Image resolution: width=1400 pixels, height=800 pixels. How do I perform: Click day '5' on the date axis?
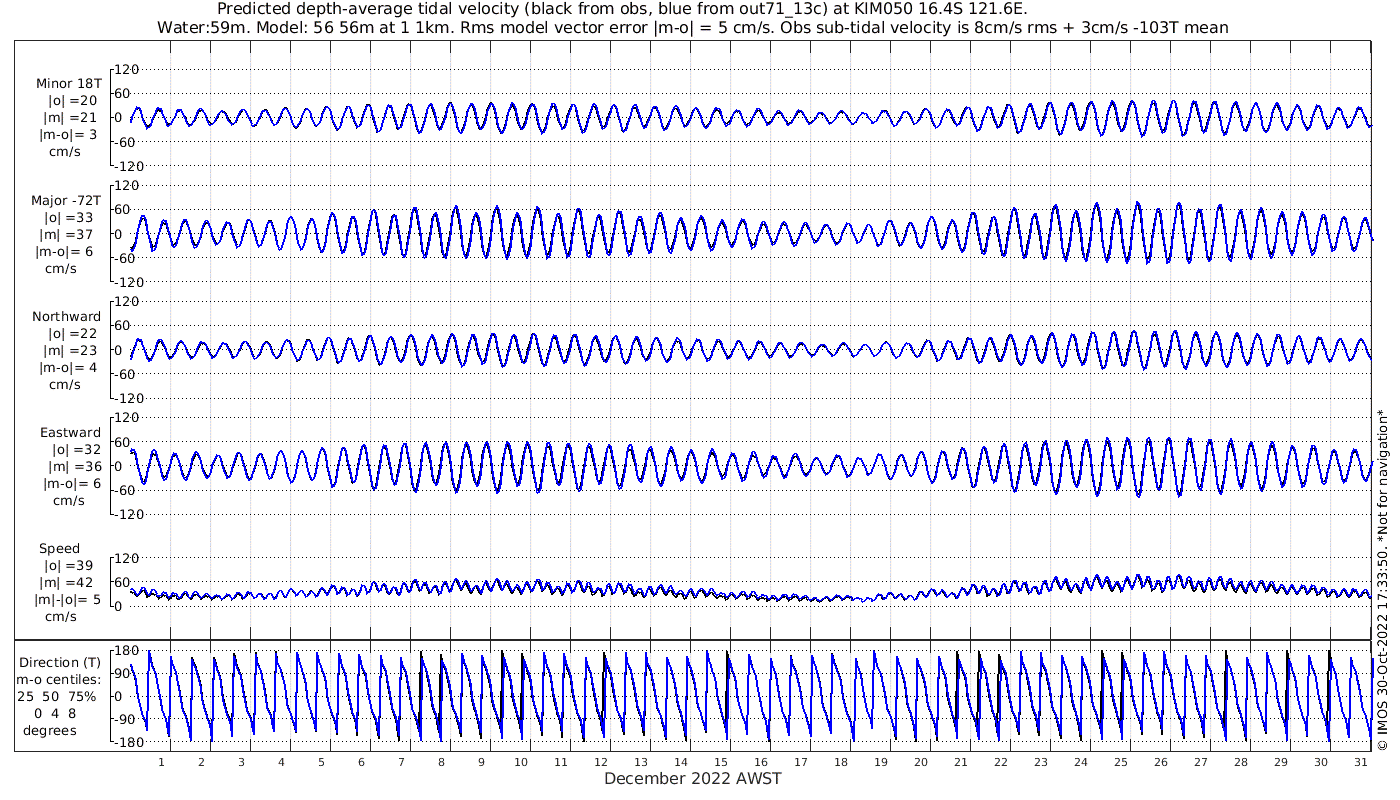point(321,762)
